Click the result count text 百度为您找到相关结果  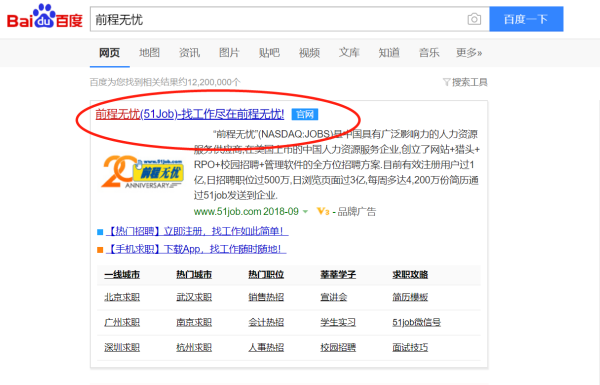point(165,82)
